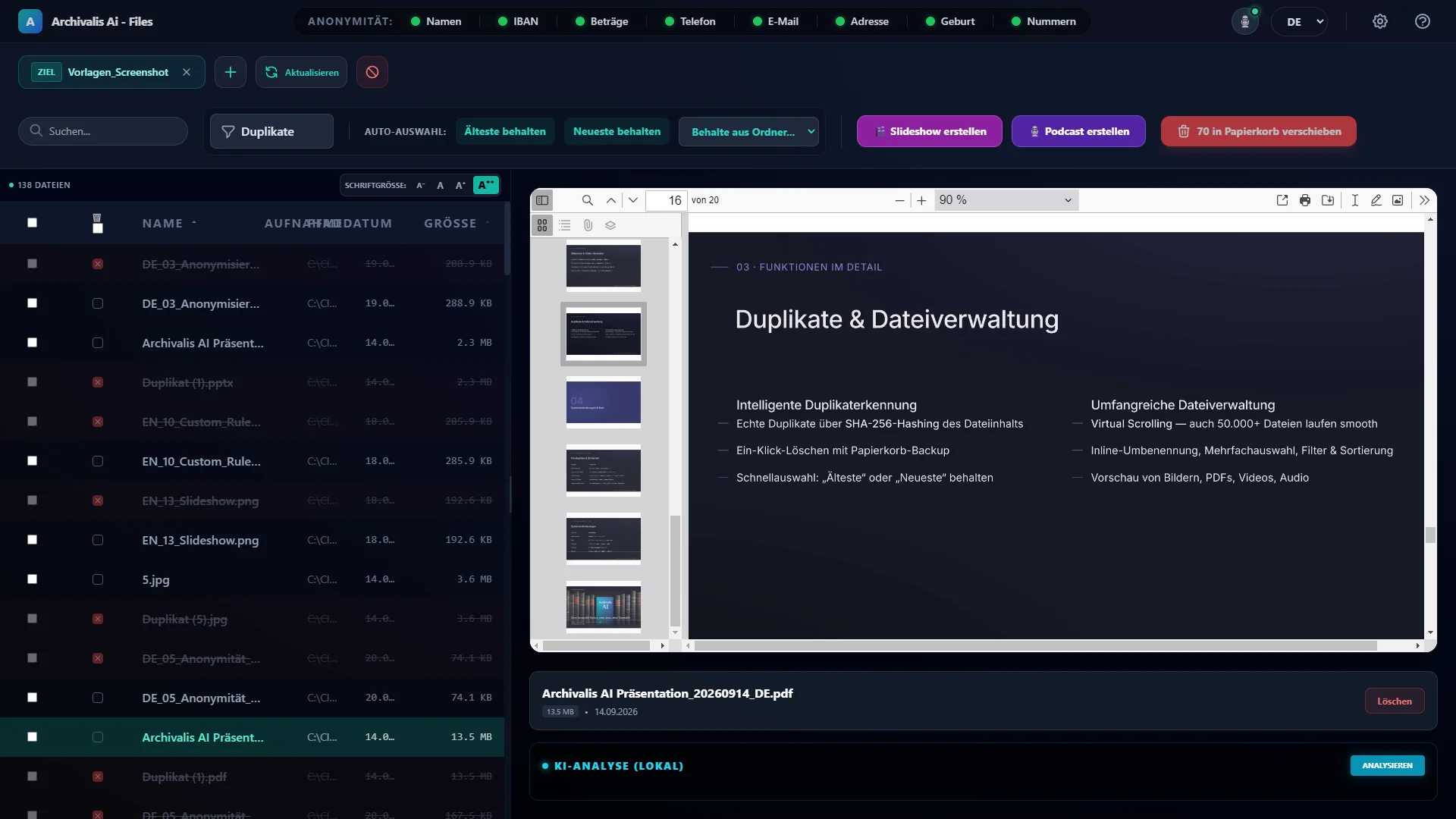This screenshot has width=1456, height=819.
Task: Sort the list by GRÖSSE column
Action: 450,223
